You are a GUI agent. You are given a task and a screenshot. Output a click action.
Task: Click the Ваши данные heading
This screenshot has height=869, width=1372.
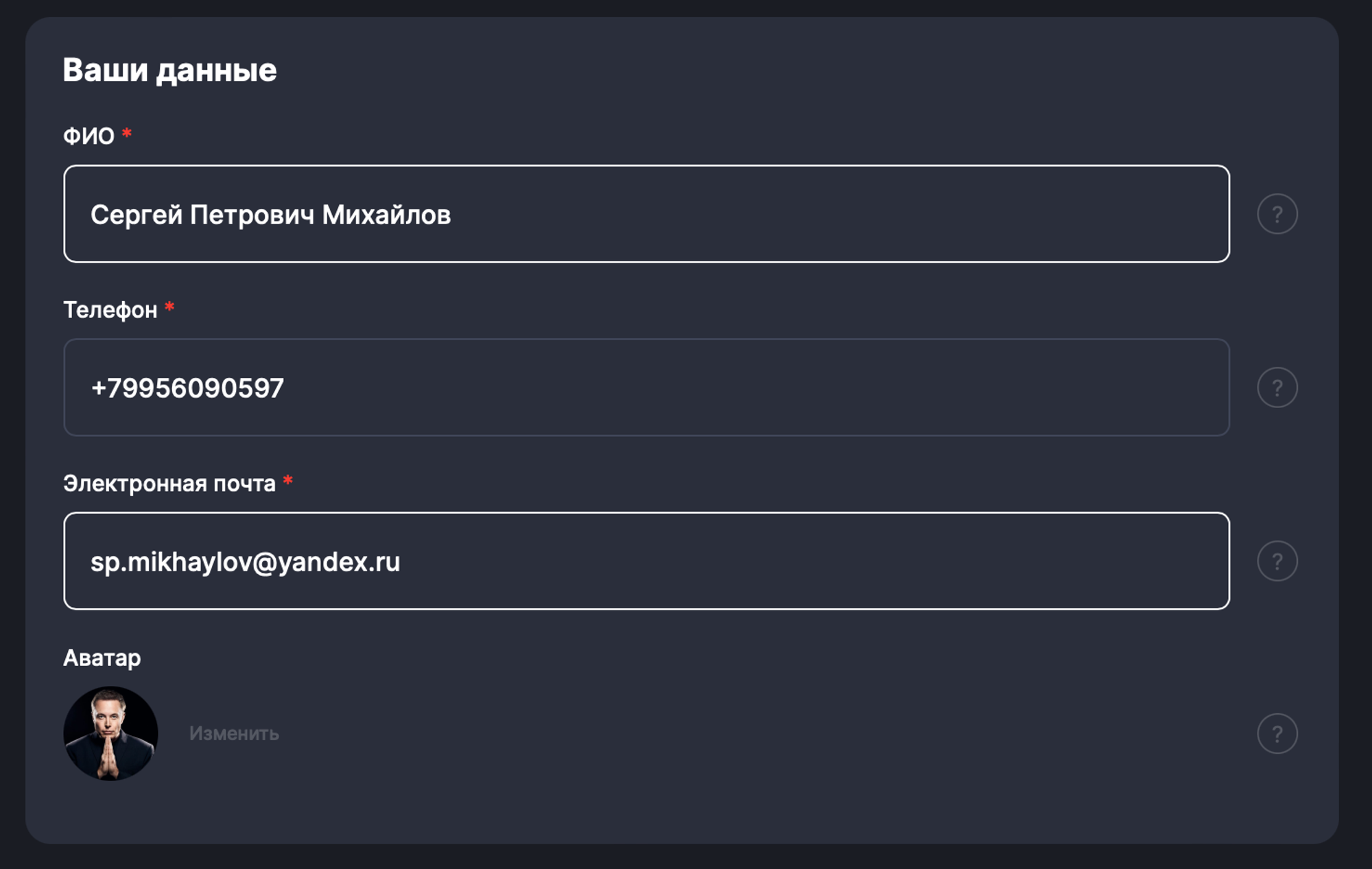(169, 70)
